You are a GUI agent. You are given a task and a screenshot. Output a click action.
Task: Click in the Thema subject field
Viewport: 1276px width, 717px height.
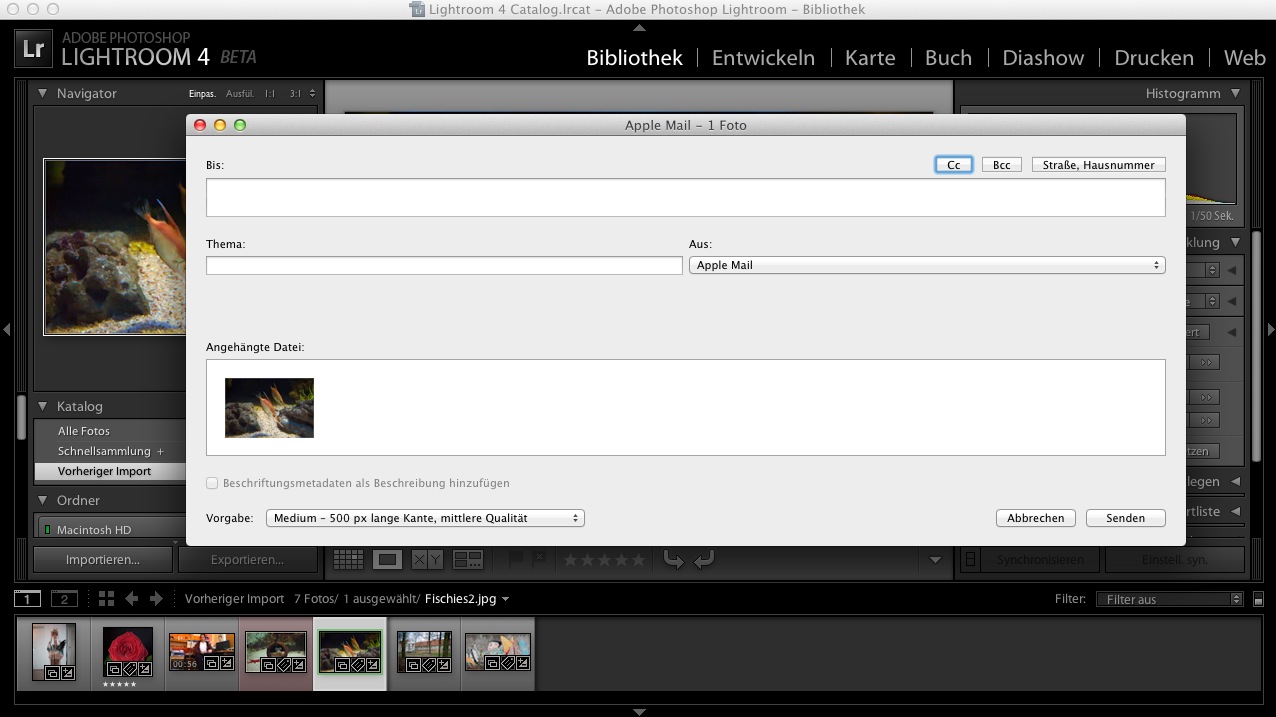(444, 265)
